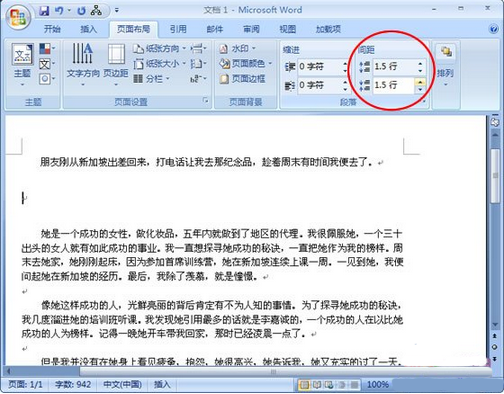Click the vertical scrollbar up arrow
504x394 pixels.
point(495,134)
